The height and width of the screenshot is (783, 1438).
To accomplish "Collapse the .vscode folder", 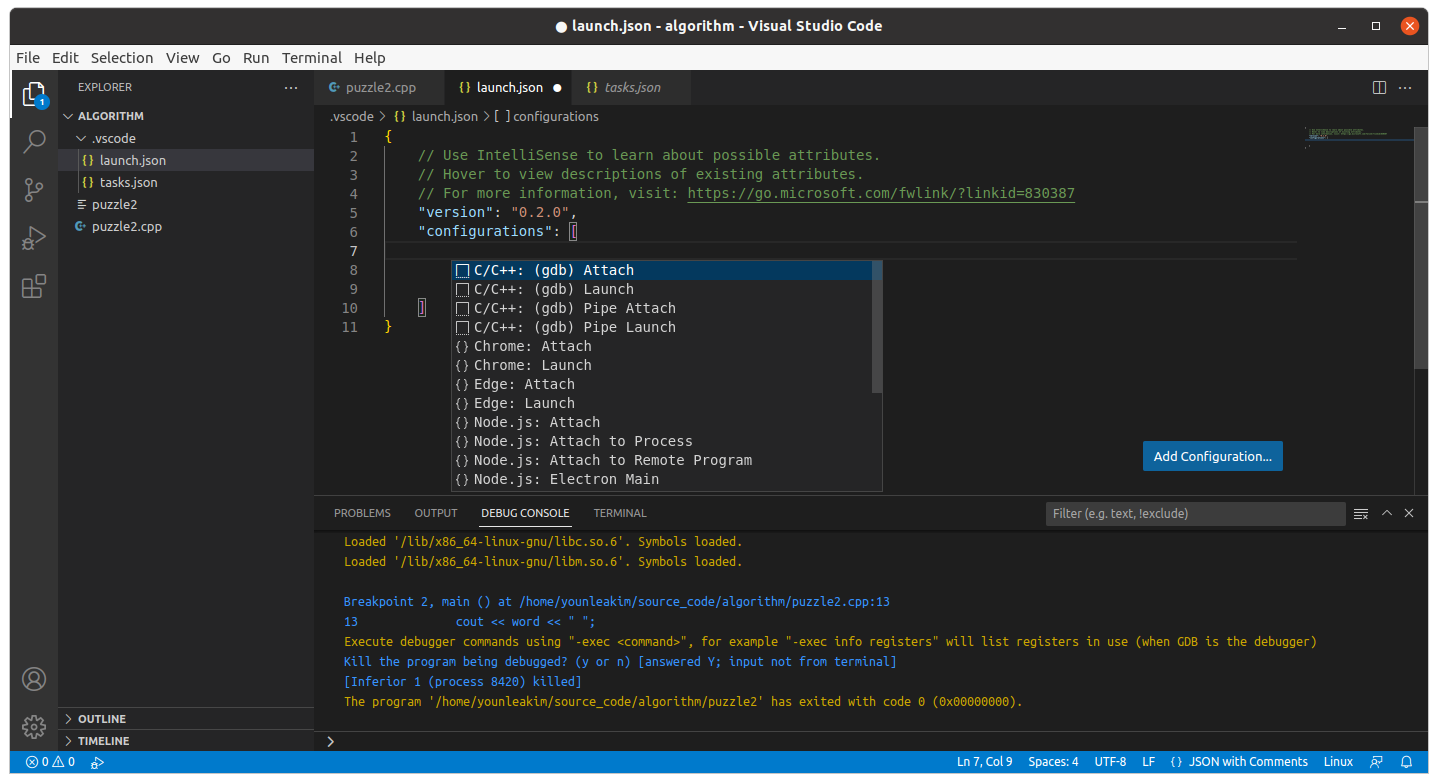I will pos(186,138).
